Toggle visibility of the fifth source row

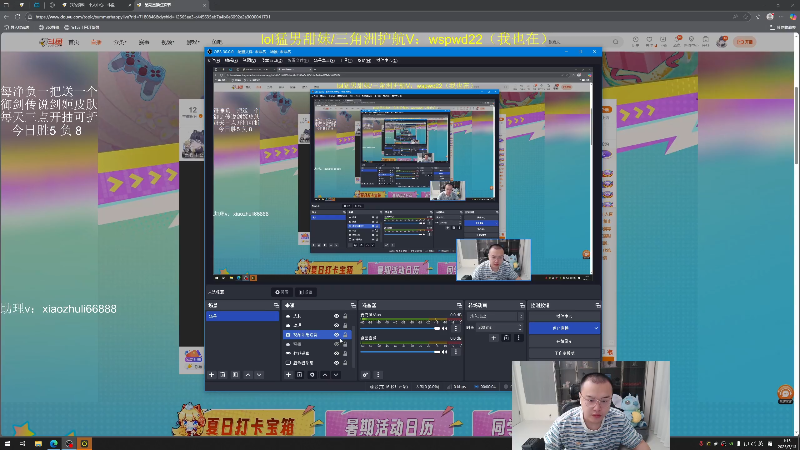[x=336, y=354]
